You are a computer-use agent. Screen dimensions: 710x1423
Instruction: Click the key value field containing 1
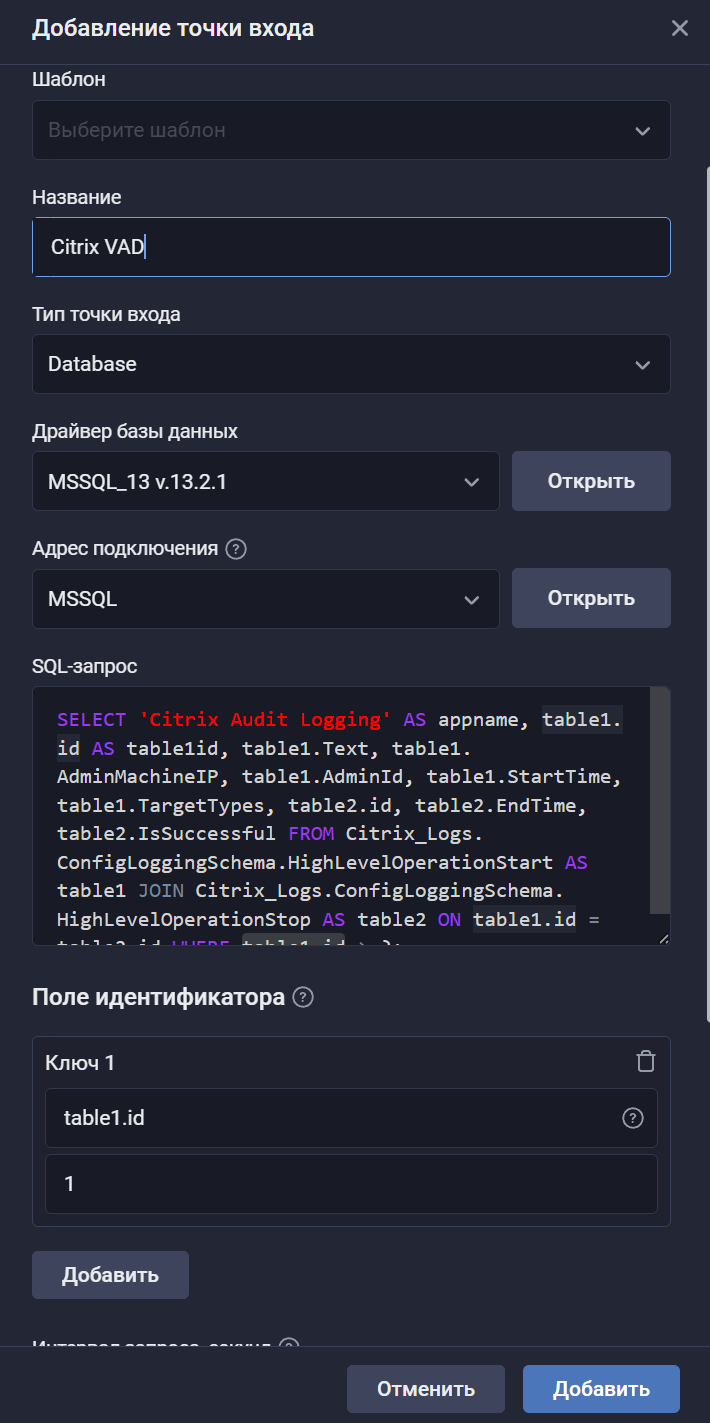pos(351,1184)
